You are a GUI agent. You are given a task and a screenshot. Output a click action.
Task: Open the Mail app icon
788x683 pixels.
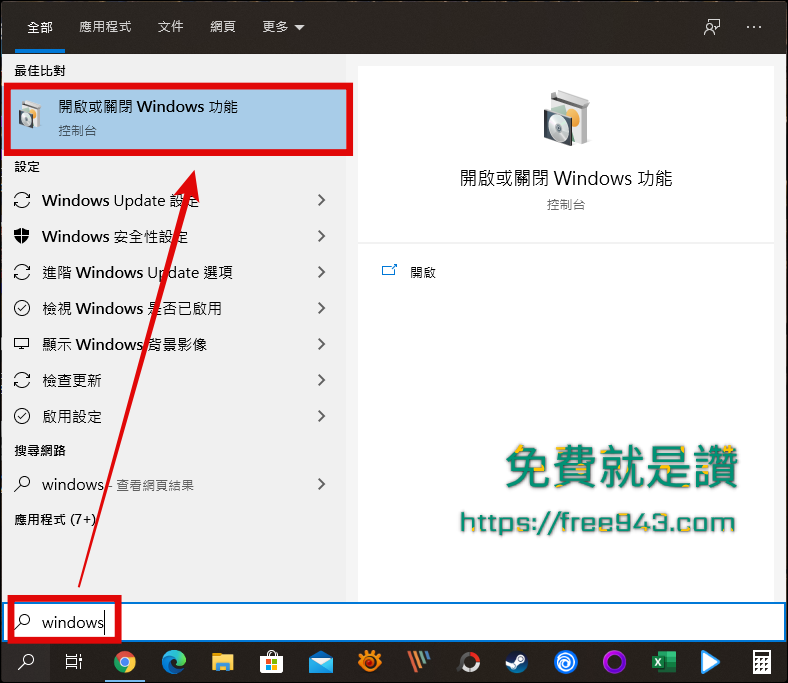pyautogui.click(x=321, y=662)
